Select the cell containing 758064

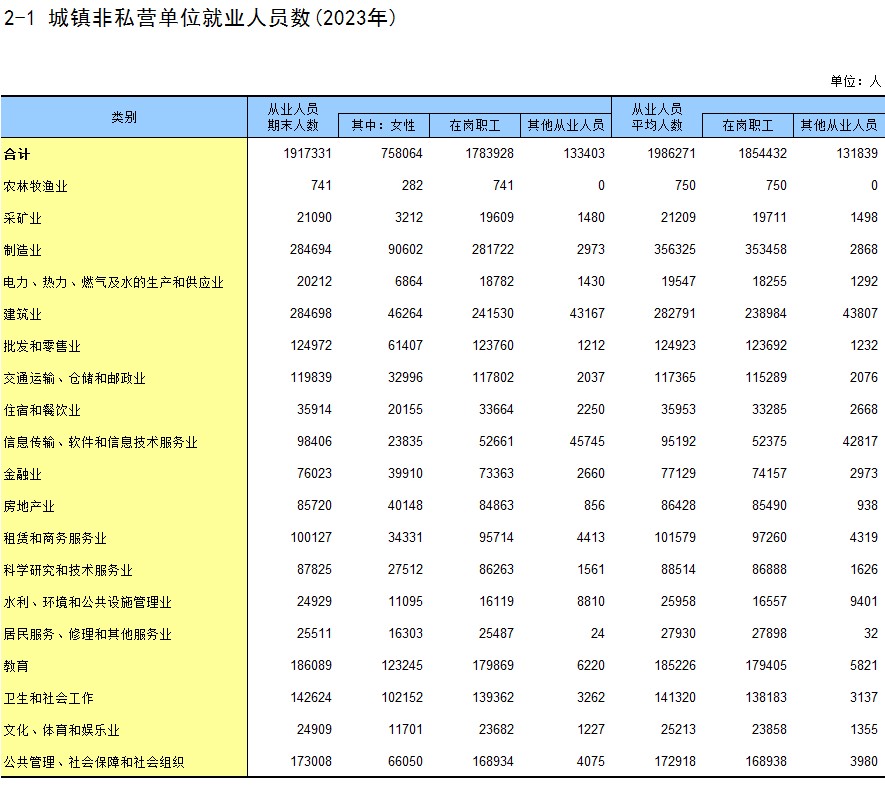coord(400,154)
